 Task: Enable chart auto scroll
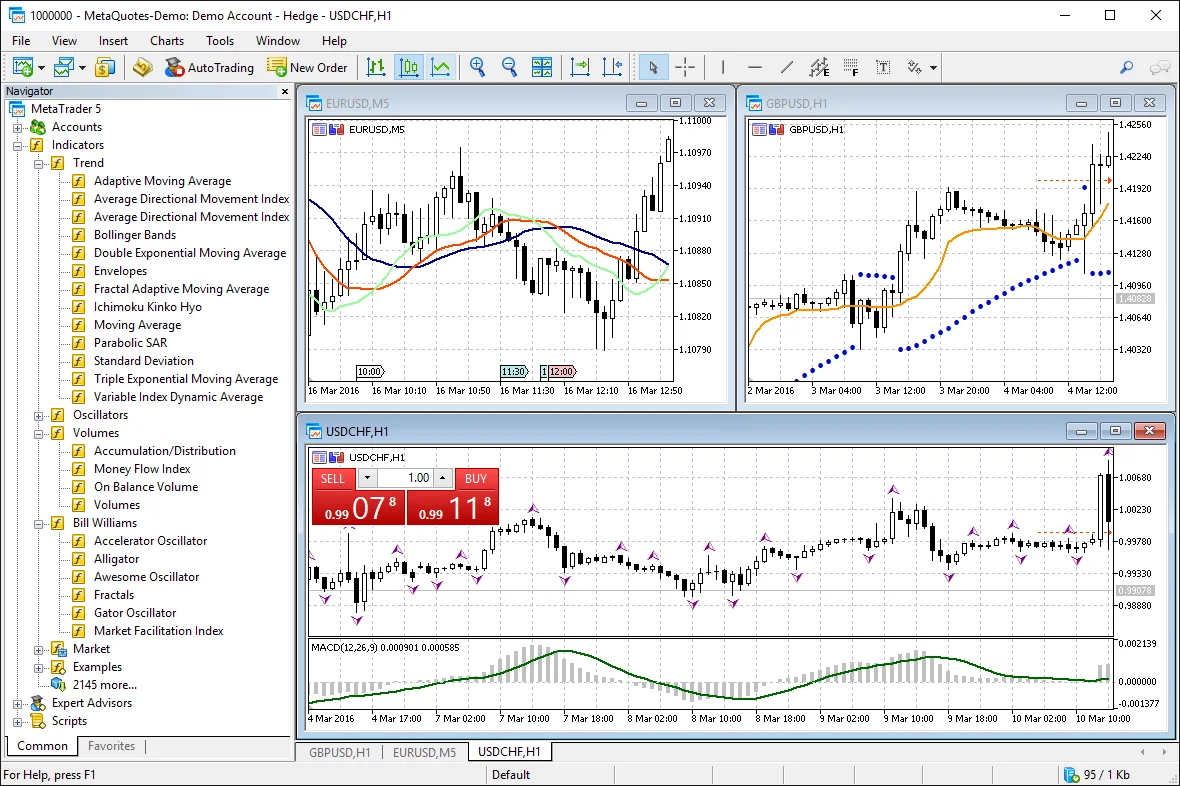coord(579,67)
